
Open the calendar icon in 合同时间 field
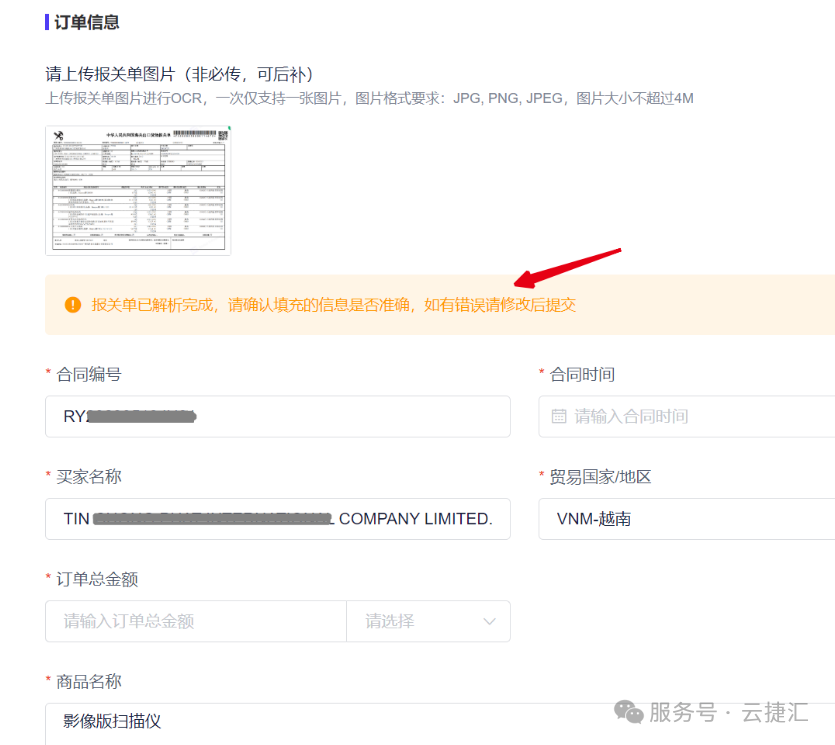559,416
